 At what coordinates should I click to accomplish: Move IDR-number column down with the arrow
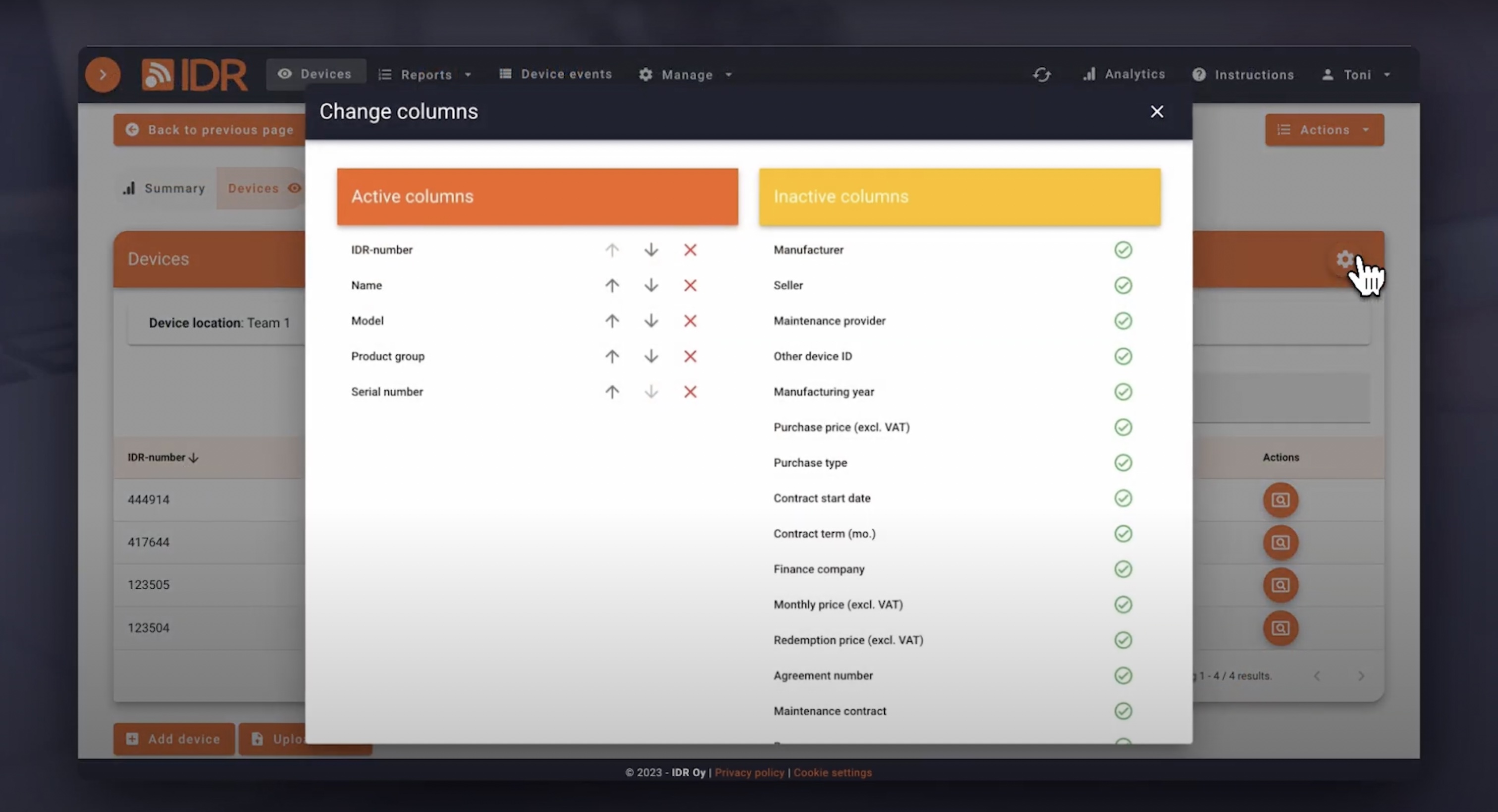651,250
